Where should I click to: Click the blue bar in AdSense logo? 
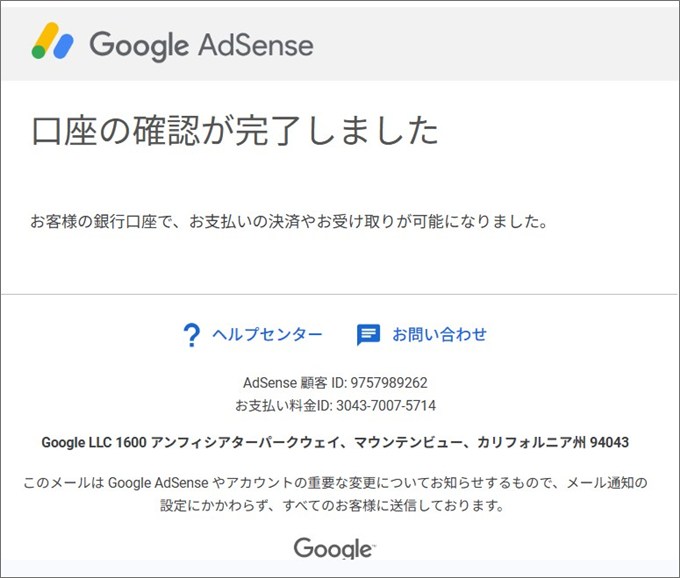63,46
